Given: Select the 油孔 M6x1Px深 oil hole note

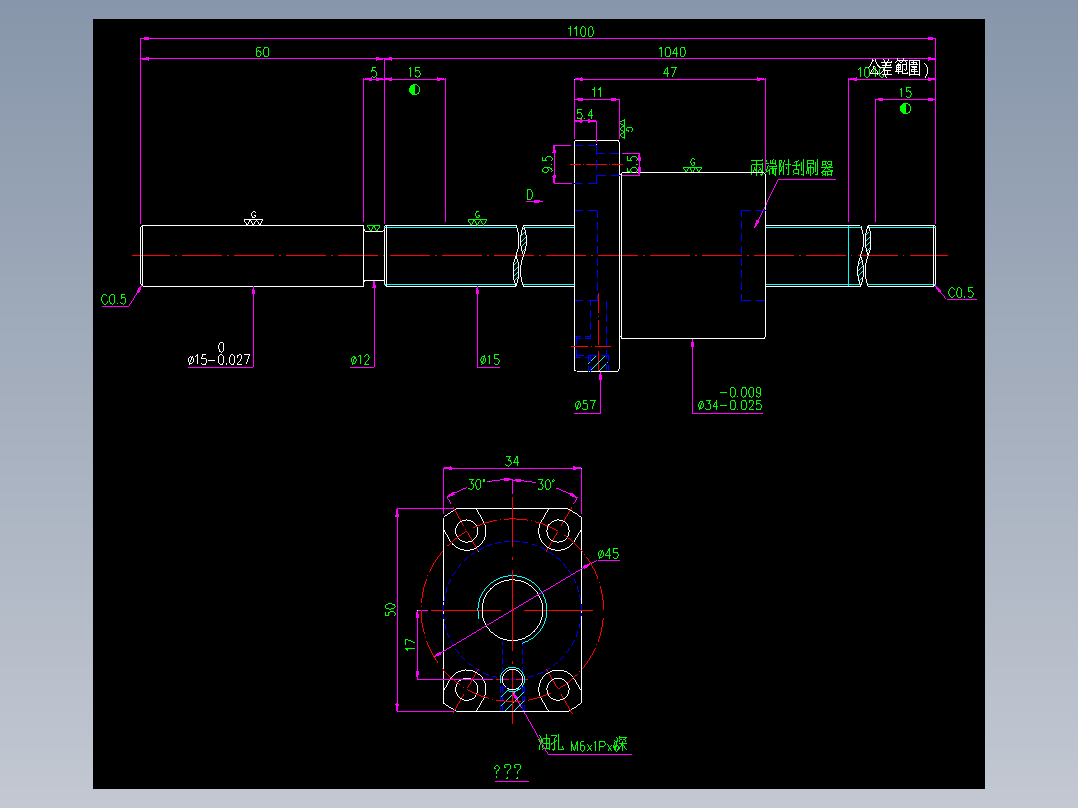Looking at the screenshot, I should [585, 745].
